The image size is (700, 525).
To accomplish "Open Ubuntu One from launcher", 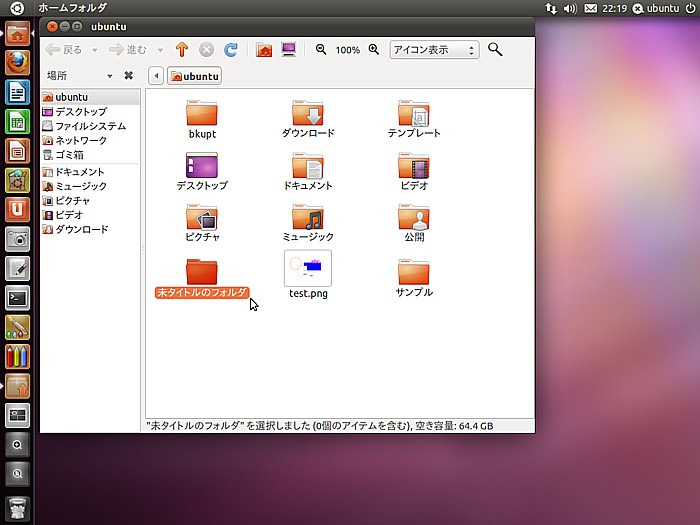I will (17, 209).
